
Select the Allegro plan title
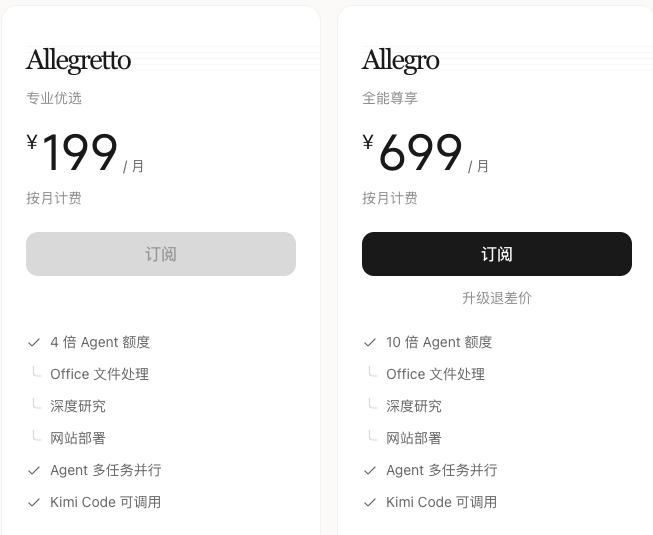coord(401,61)
